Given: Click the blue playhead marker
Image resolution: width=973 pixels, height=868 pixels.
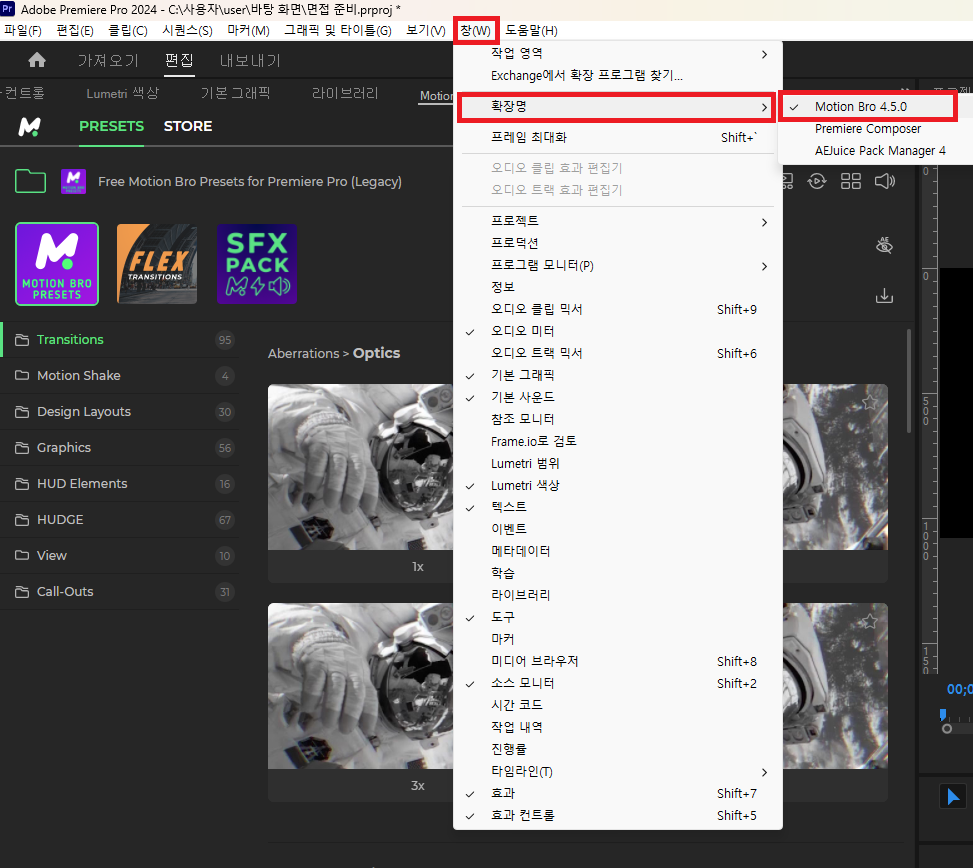Looking at the screenshot, I should tap(943, 715).
